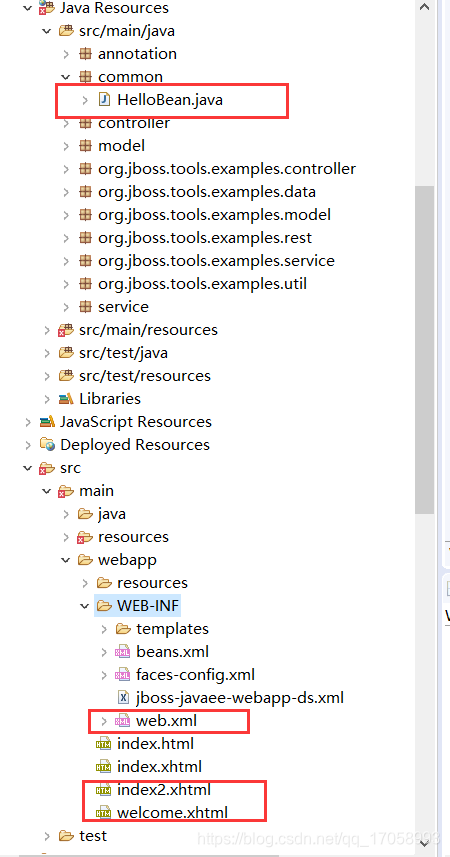This screenshot has height=857, width=450.
Task: Click the templates folder icon
Action: click(124, 629)
